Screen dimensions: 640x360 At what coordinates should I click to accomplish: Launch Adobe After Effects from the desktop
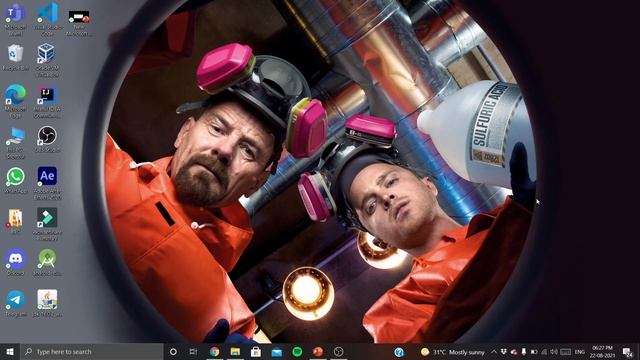click(47, 183)
